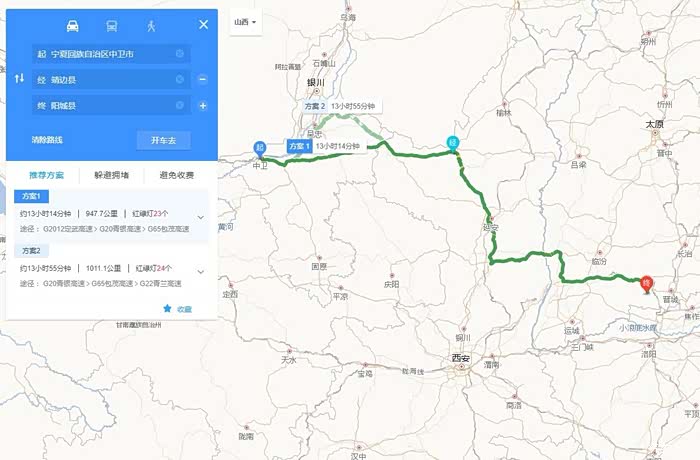Image resolution: width=700 pixels, height=460 pixels.
Task: Select the 方案 2 route label on the map
Action: pyautogui.click(x=314, y=106)
